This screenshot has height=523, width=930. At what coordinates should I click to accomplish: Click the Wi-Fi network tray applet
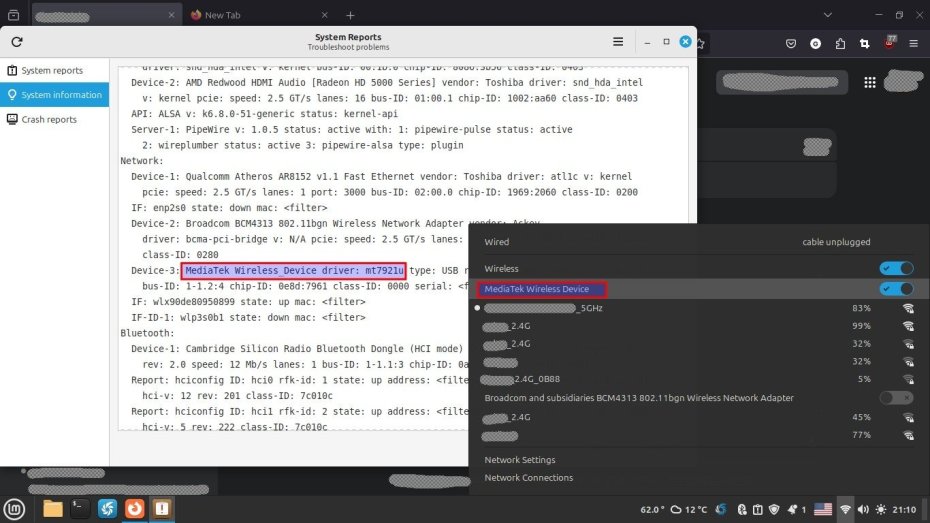845,509
